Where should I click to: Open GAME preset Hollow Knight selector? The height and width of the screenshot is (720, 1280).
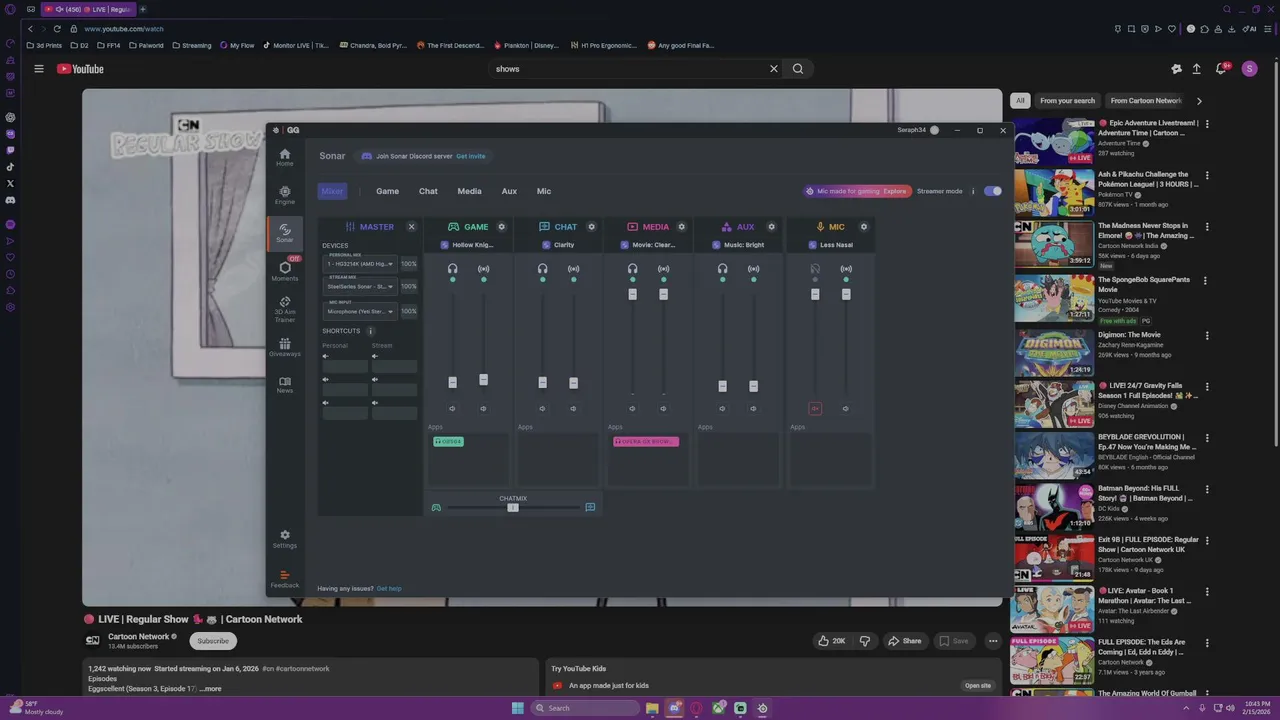[x=468, y=245]
